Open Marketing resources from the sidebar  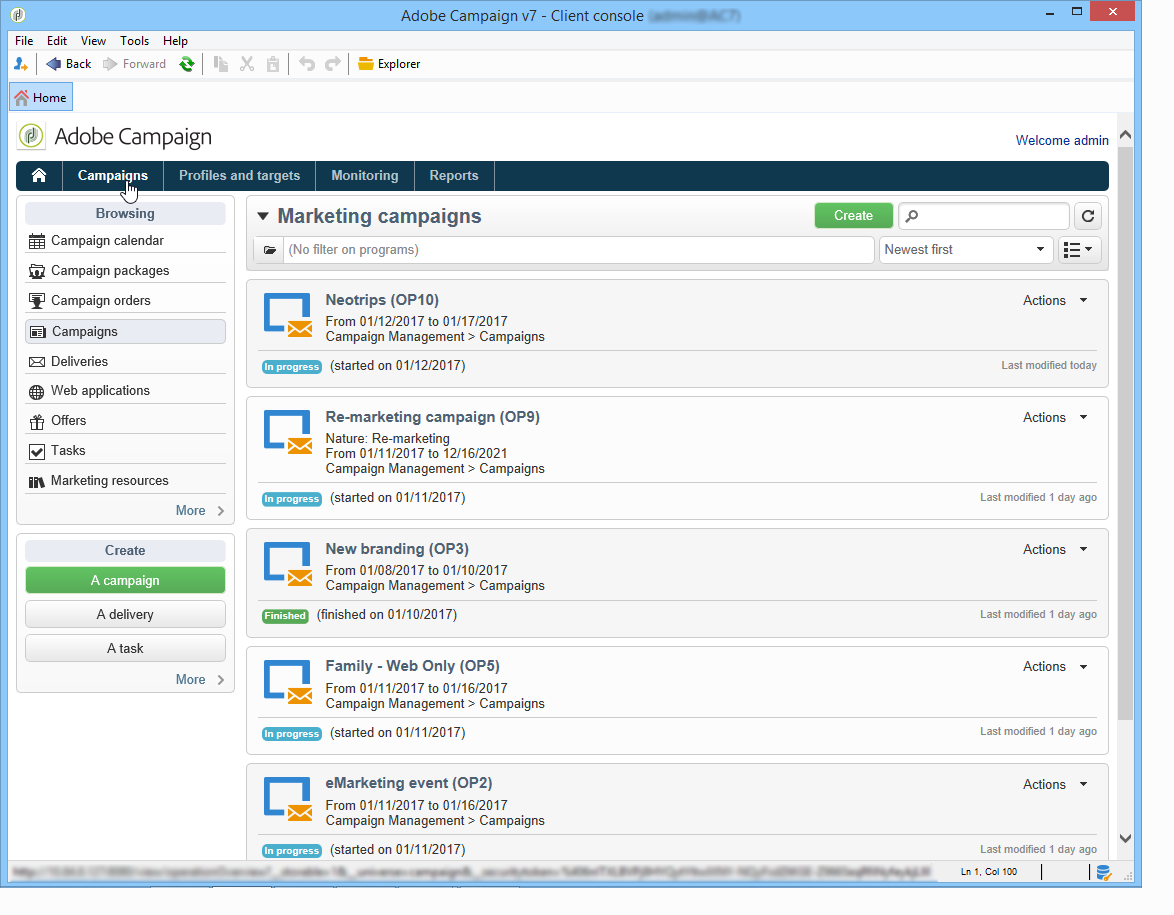[x=125, y=481]
